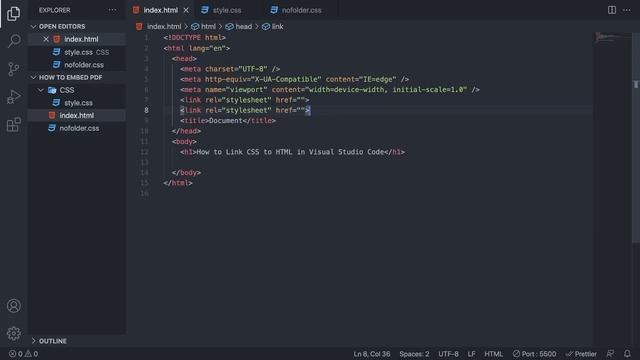Click the minimap code preview
The height and width of the screenshot is (360, 640).
click(612, 38)
